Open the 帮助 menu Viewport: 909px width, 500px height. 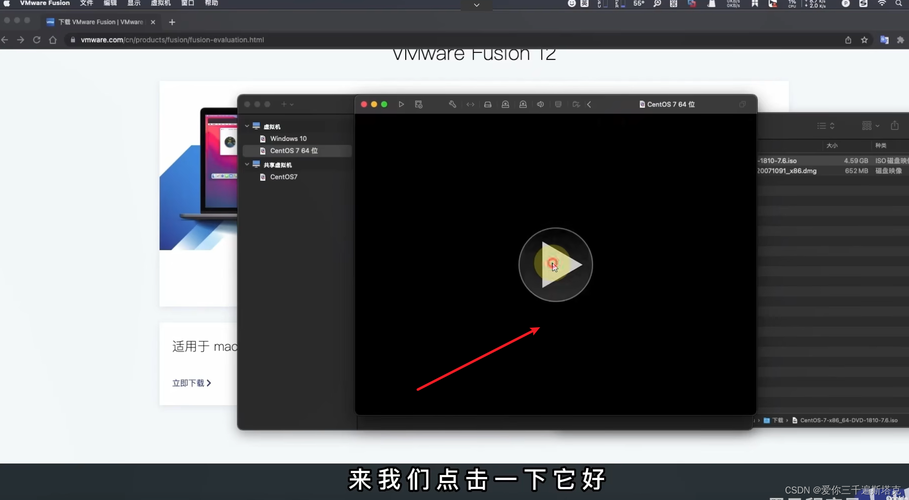[212, 3]
